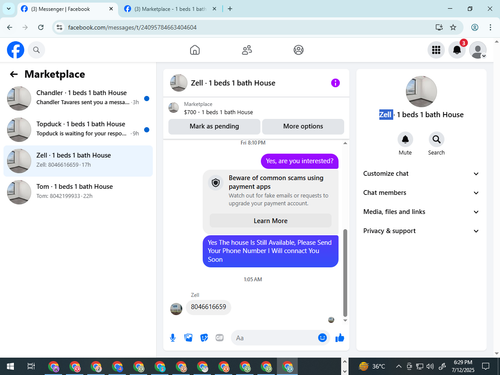Open the Groups icon in top navigation

pyautogui.click(x=298, y=50)
